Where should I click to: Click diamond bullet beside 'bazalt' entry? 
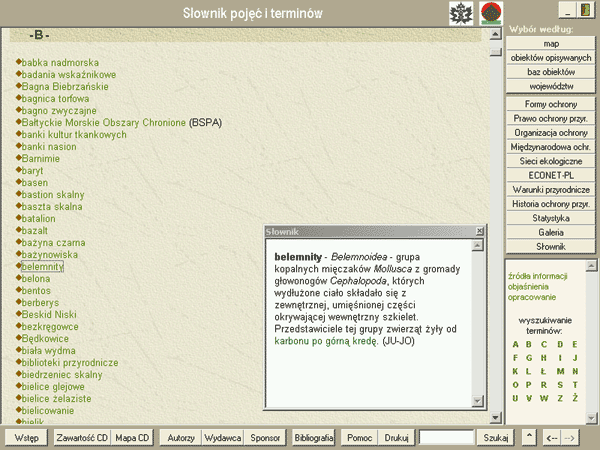[19, 230]
